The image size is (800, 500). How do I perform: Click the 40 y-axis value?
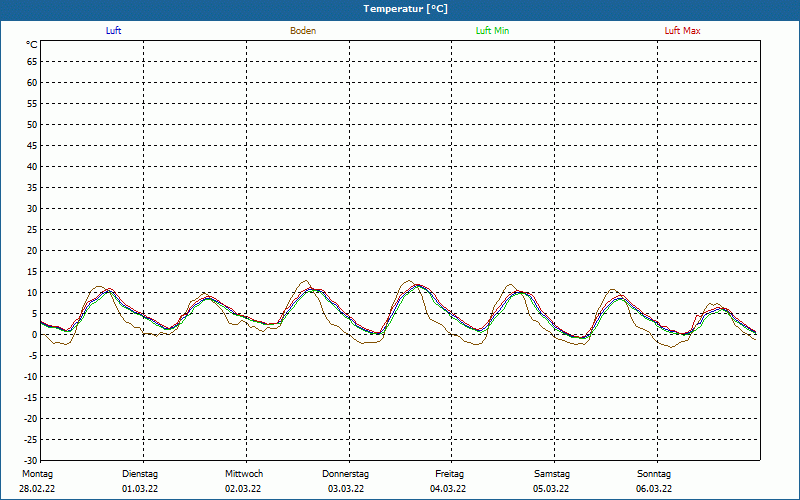(x=32, y=167)
